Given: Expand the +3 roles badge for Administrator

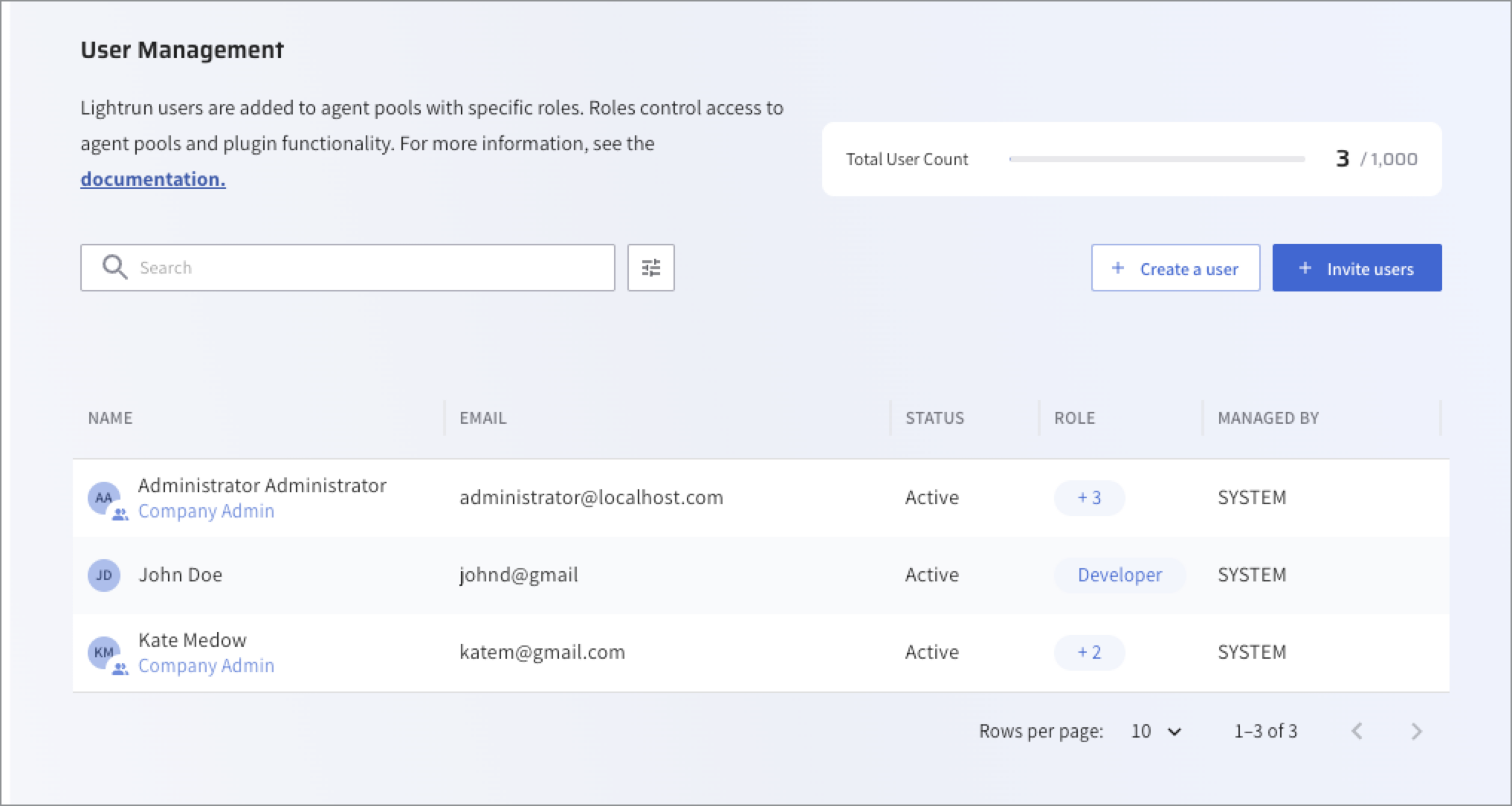Looking at the screenshot, I should (x=1089, y=497).
